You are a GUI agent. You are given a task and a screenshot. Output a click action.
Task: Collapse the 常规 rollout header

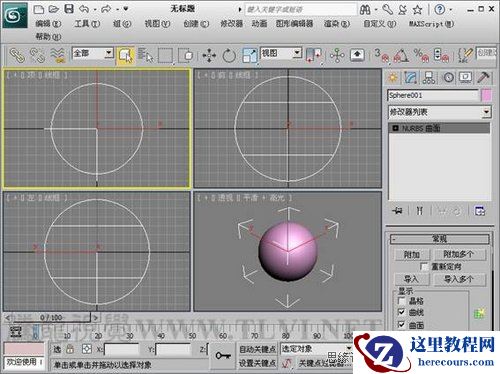tap(440, 239)
